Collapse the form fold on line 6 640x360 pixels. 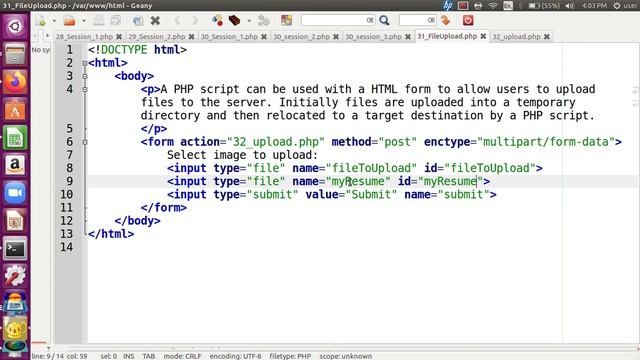[84, 142]
